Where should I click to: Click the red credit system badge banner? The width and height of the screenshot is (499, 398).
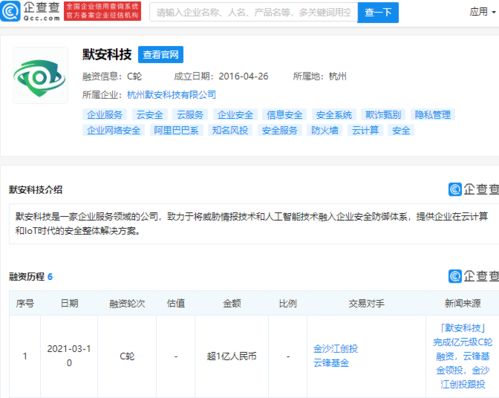102,11
